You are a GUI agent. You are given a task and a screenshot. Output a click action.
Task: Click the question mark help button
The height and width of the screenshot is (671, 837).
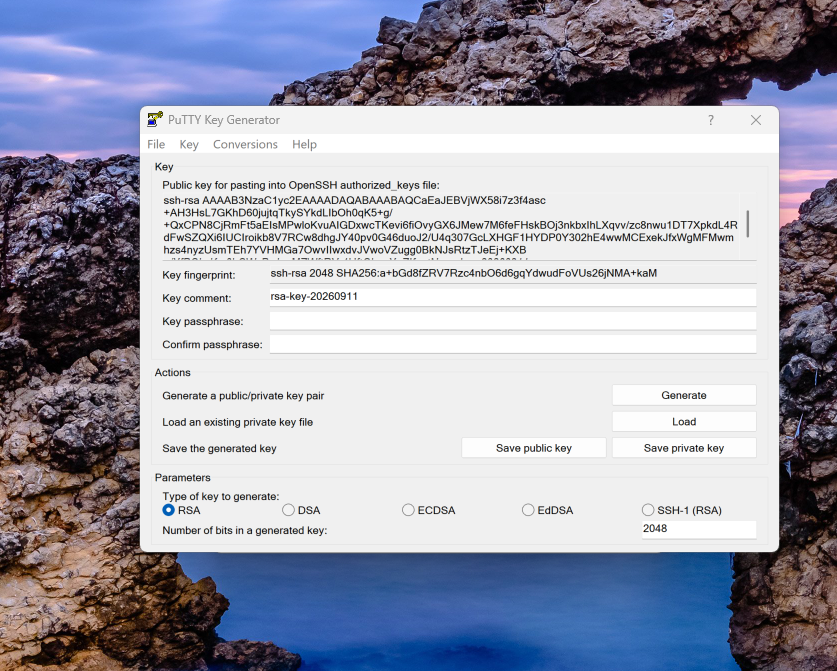[710, 120]
